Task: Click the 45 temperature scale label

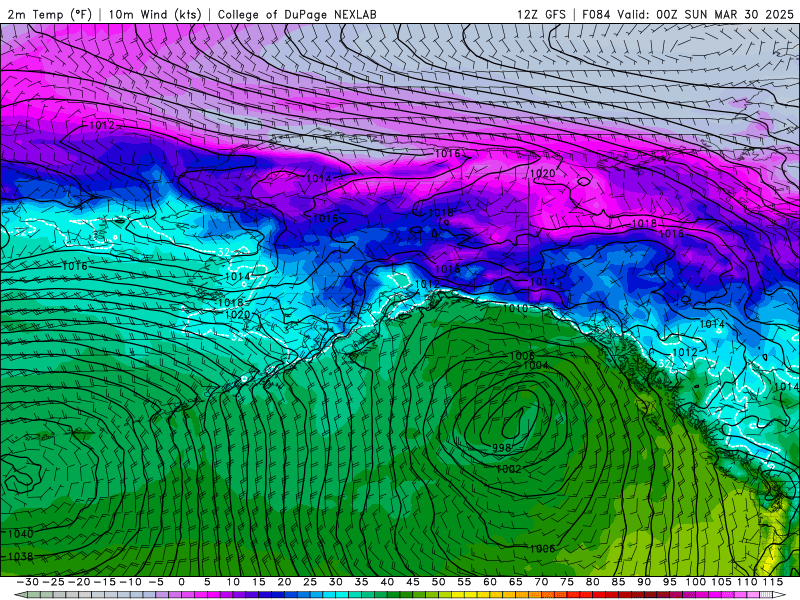Action: 413,582
